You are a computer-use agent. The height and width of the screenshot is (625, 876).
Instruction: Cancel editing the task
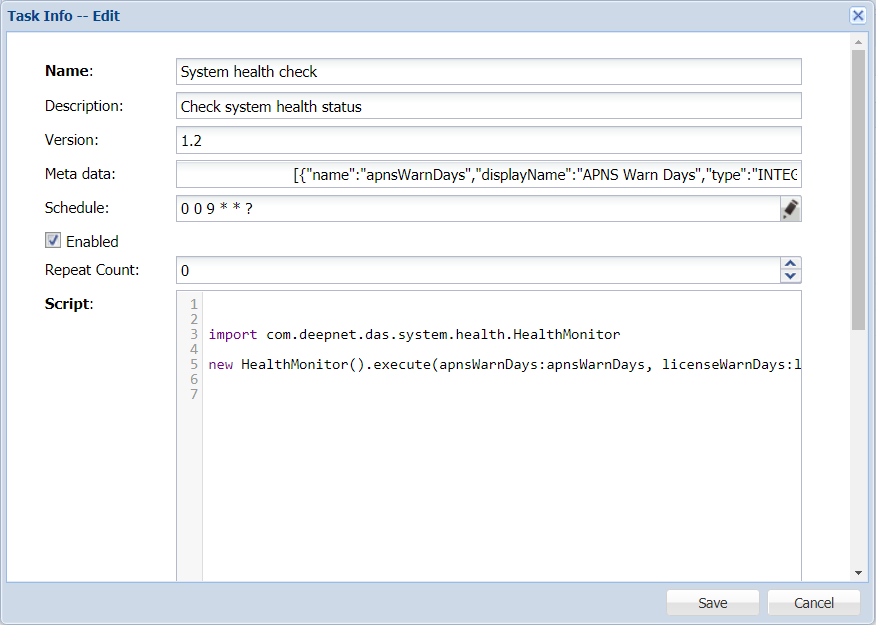tap(813, 603)
